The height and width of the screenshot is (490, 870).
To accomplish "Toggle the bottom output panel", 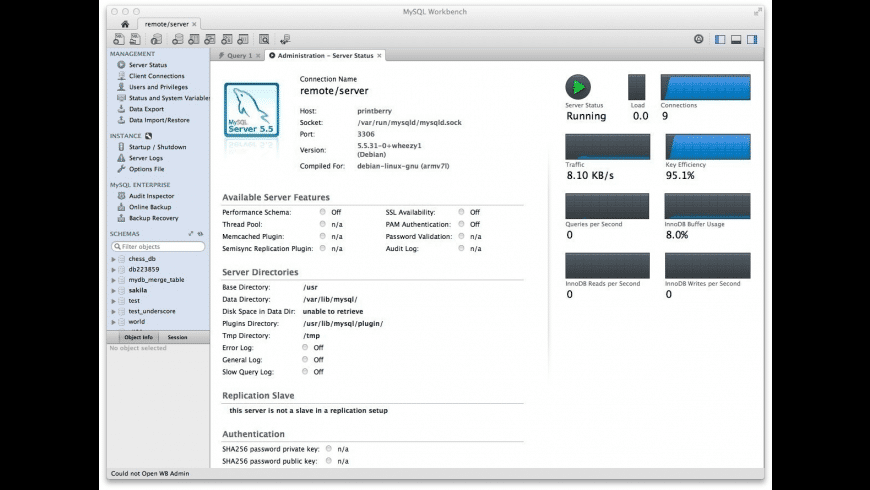I will coord(736,39).
